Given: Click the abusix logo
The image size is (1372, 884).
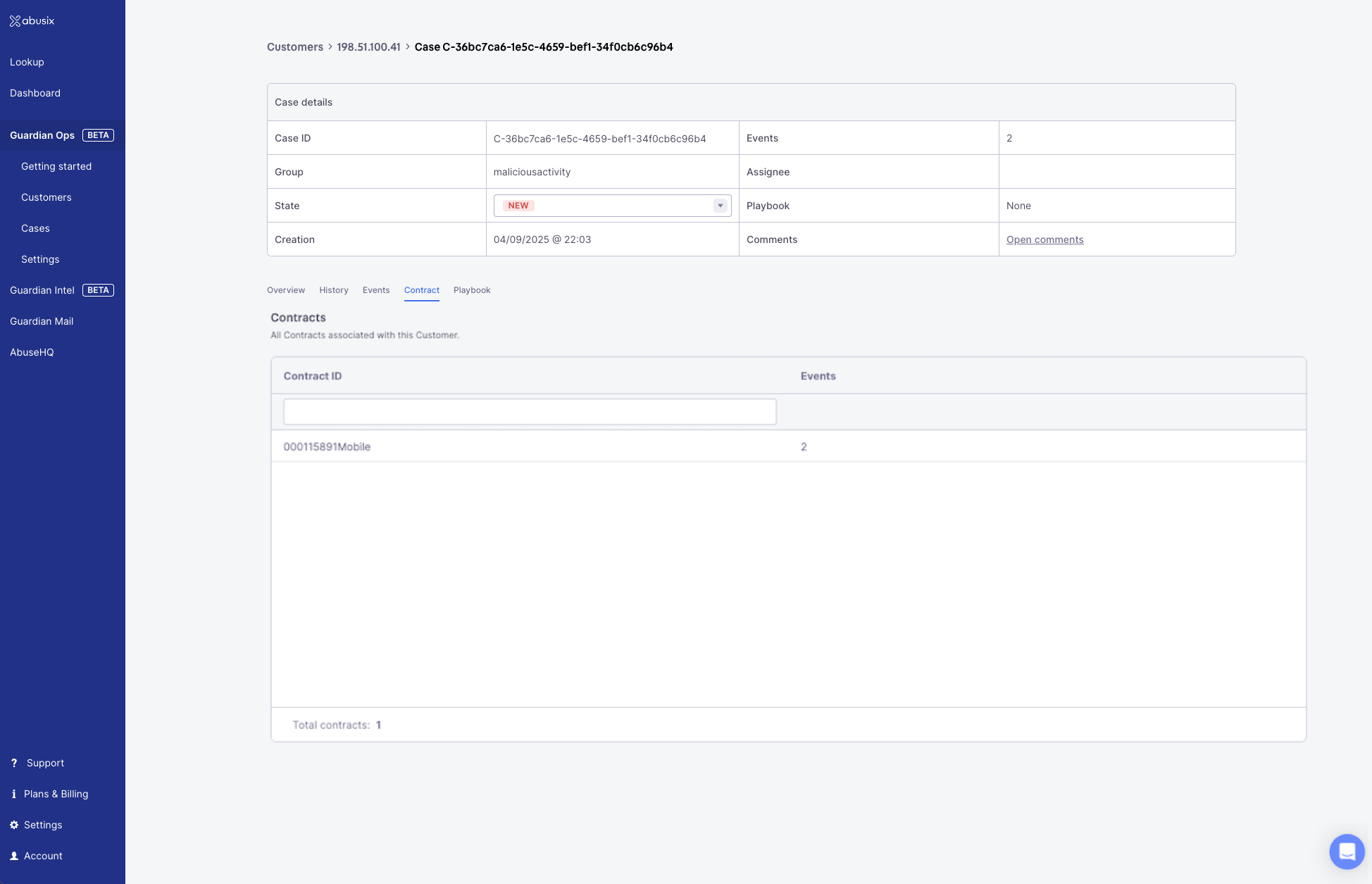Looking at the screenshot, I should point(32,21).
